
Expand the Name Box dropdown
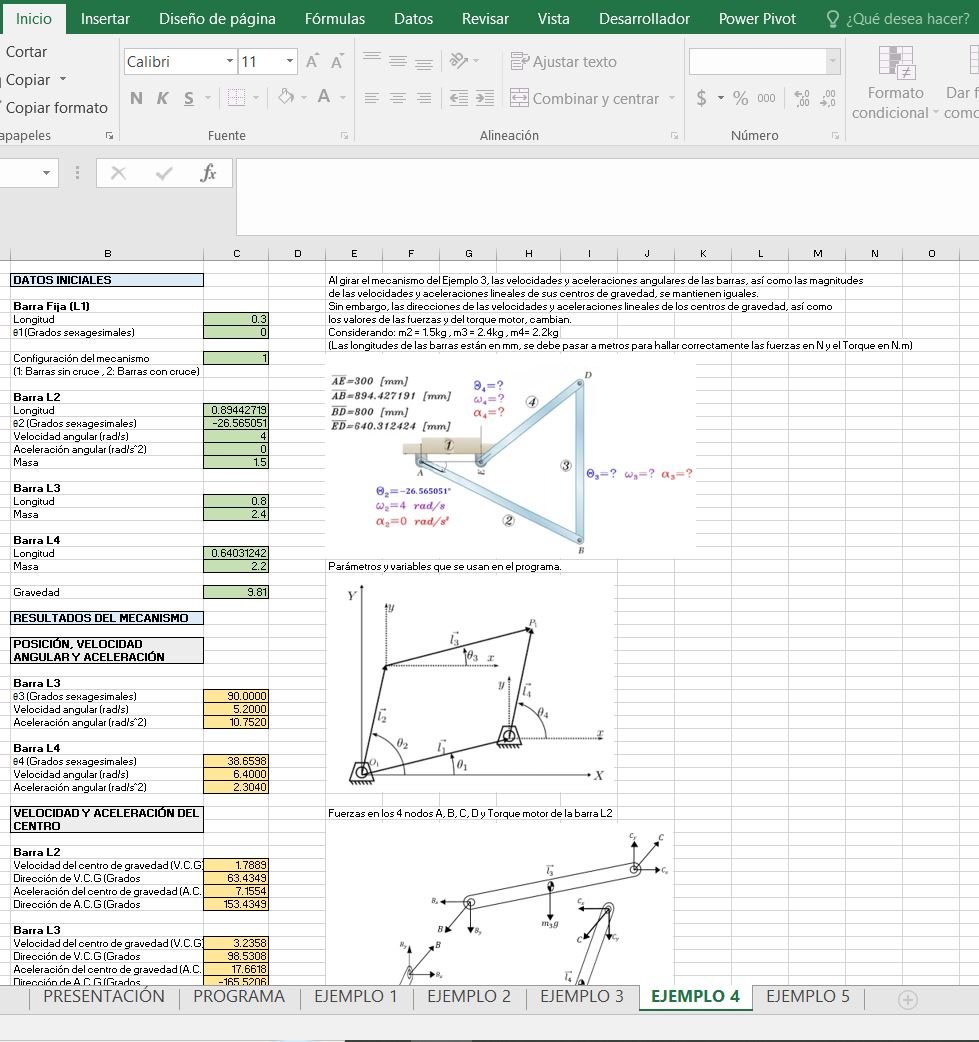click(x=46, y=173)
